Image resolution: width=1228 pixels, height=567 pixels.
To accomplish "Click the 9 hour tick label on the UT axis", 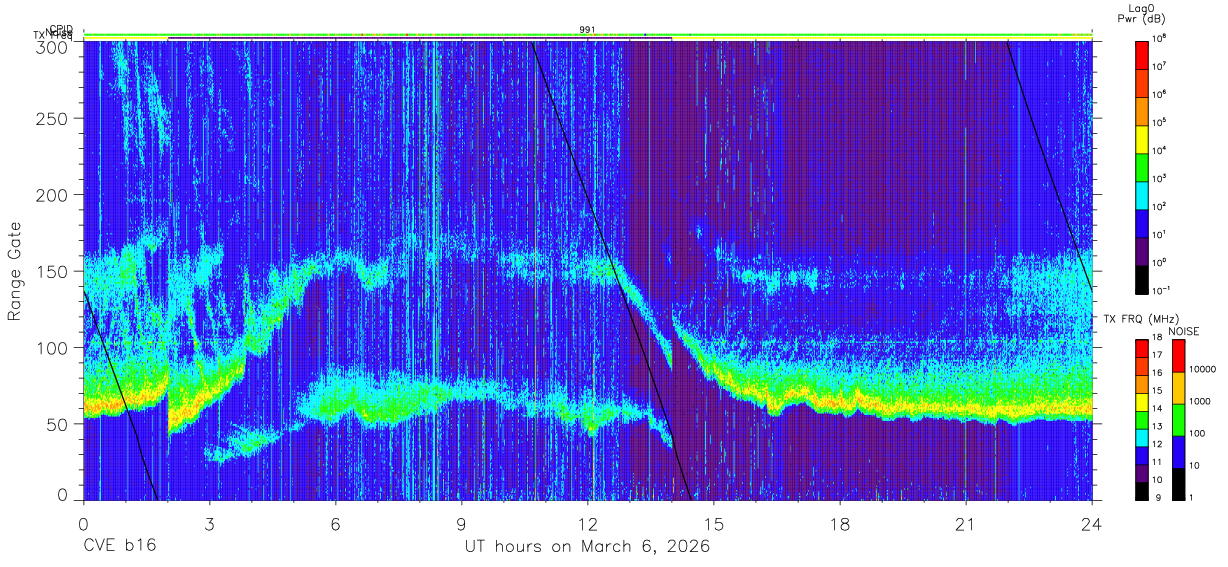I will pyautogui.click(x=462, y=524).
